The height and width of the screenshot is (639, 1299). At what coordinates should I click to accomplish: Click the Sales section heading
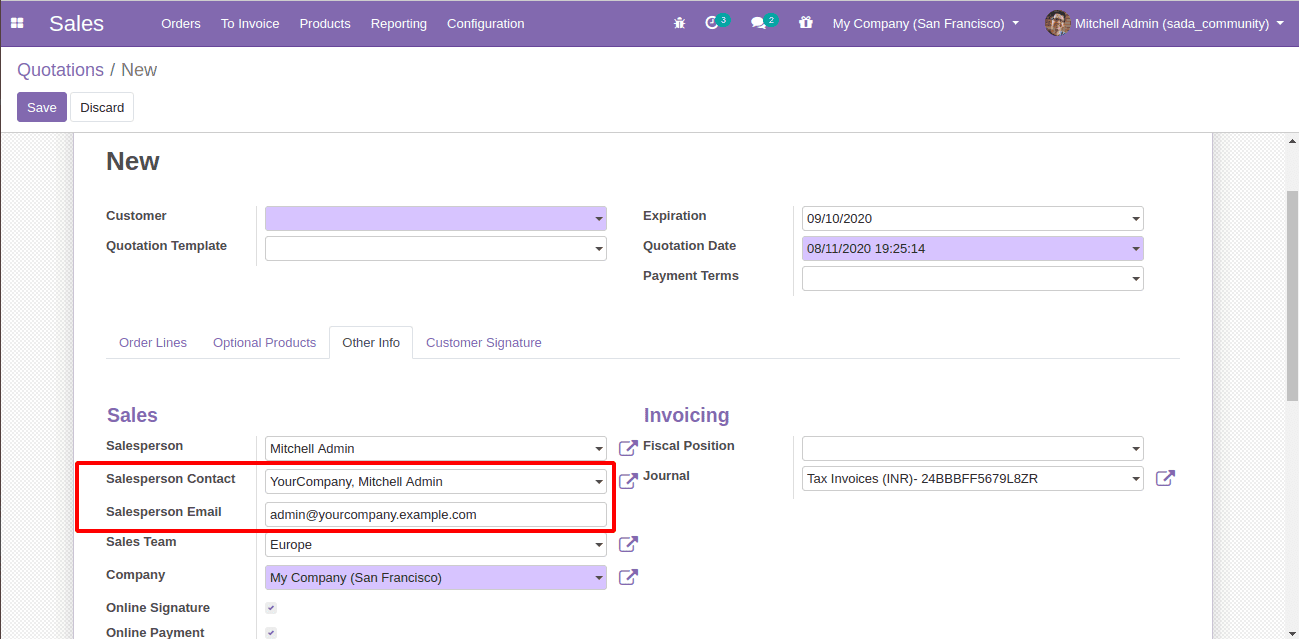(x=132, y=415)
